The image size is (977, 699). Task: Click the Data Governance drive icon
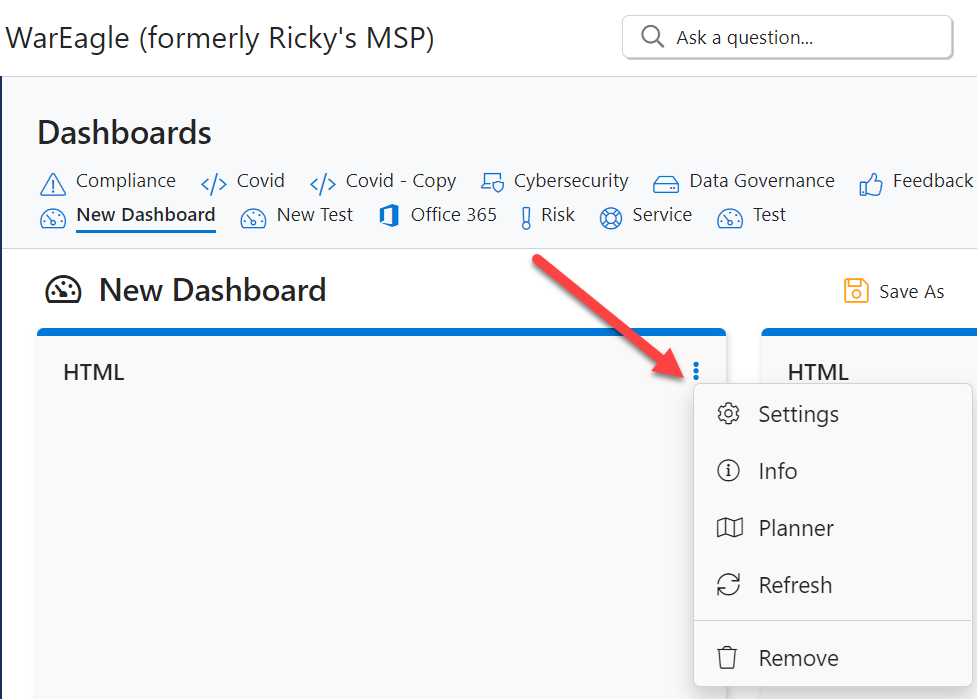pos(666,184)
